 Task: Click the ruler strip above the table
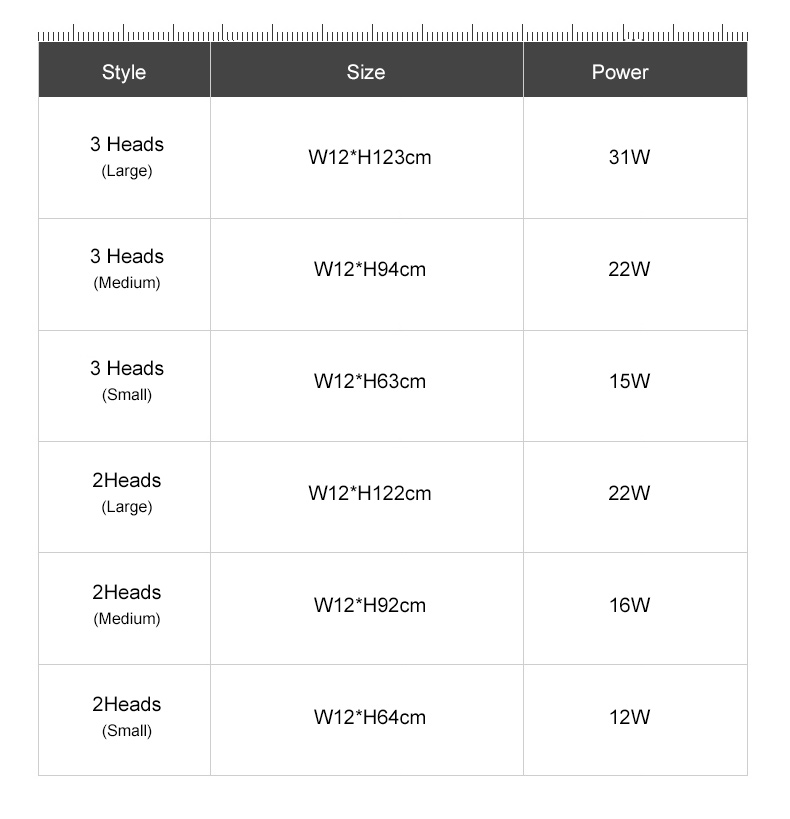(x=393, y=32)
